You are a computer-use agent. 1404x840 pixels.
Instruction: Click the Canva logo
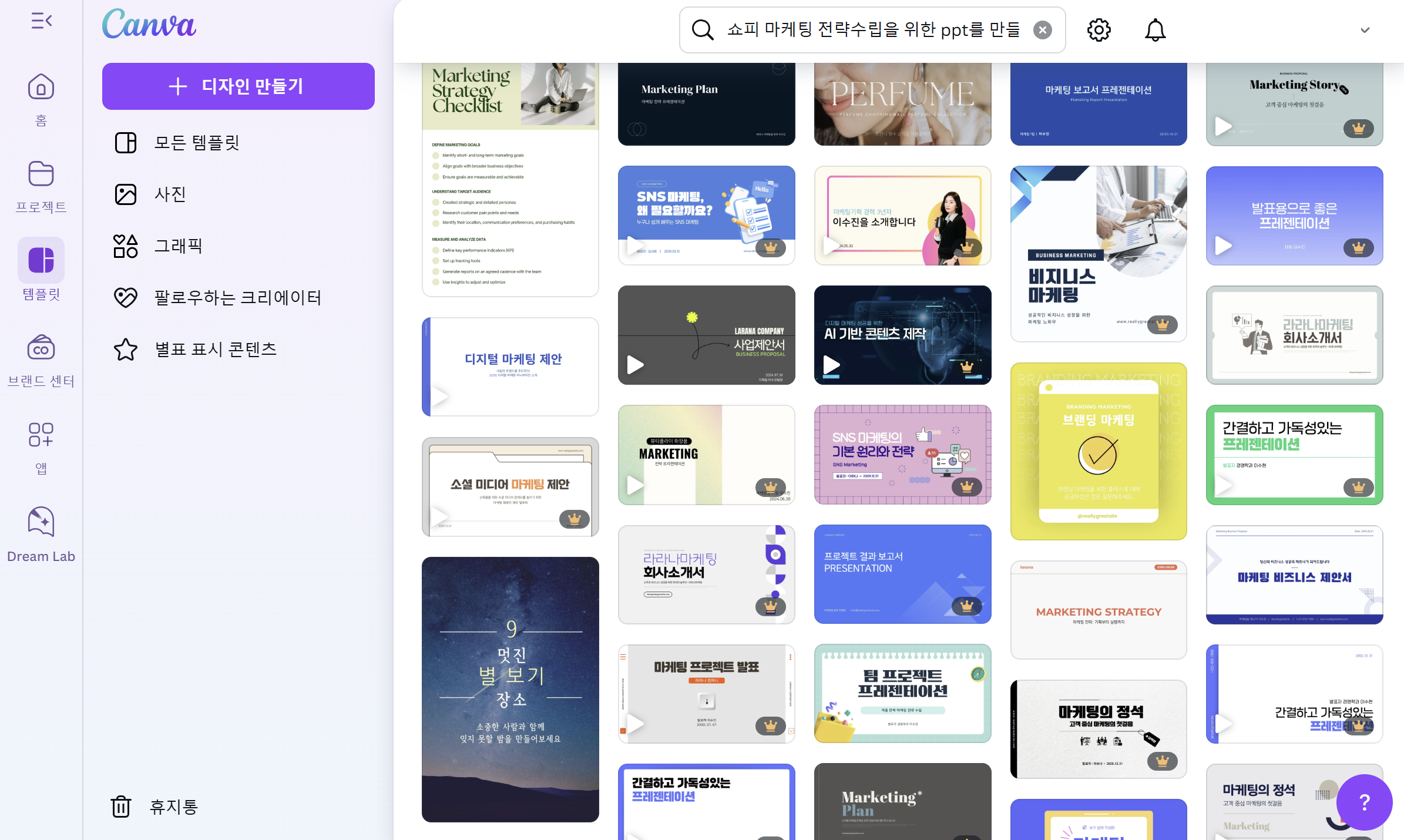(149, 25)
